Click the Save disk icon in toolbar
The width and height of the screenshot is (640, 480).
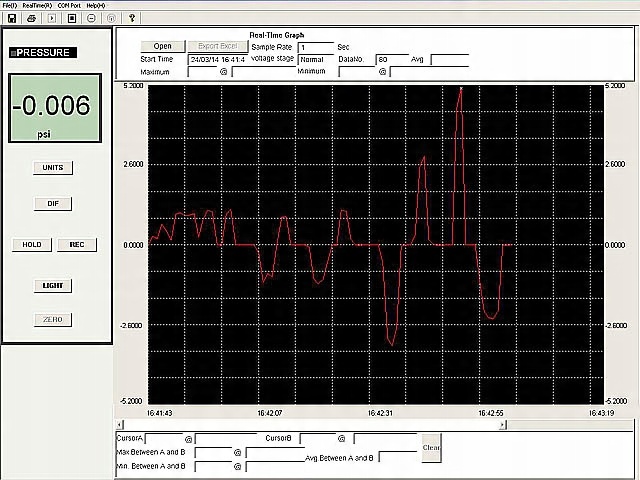point(11,18)
